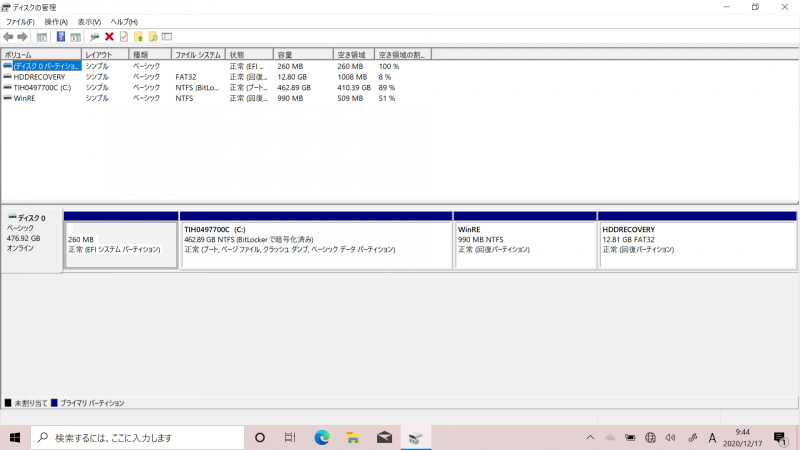Click the black 未割り当て legend swatch
Viewport: 800px width, 450px height.
coord(8,403)
